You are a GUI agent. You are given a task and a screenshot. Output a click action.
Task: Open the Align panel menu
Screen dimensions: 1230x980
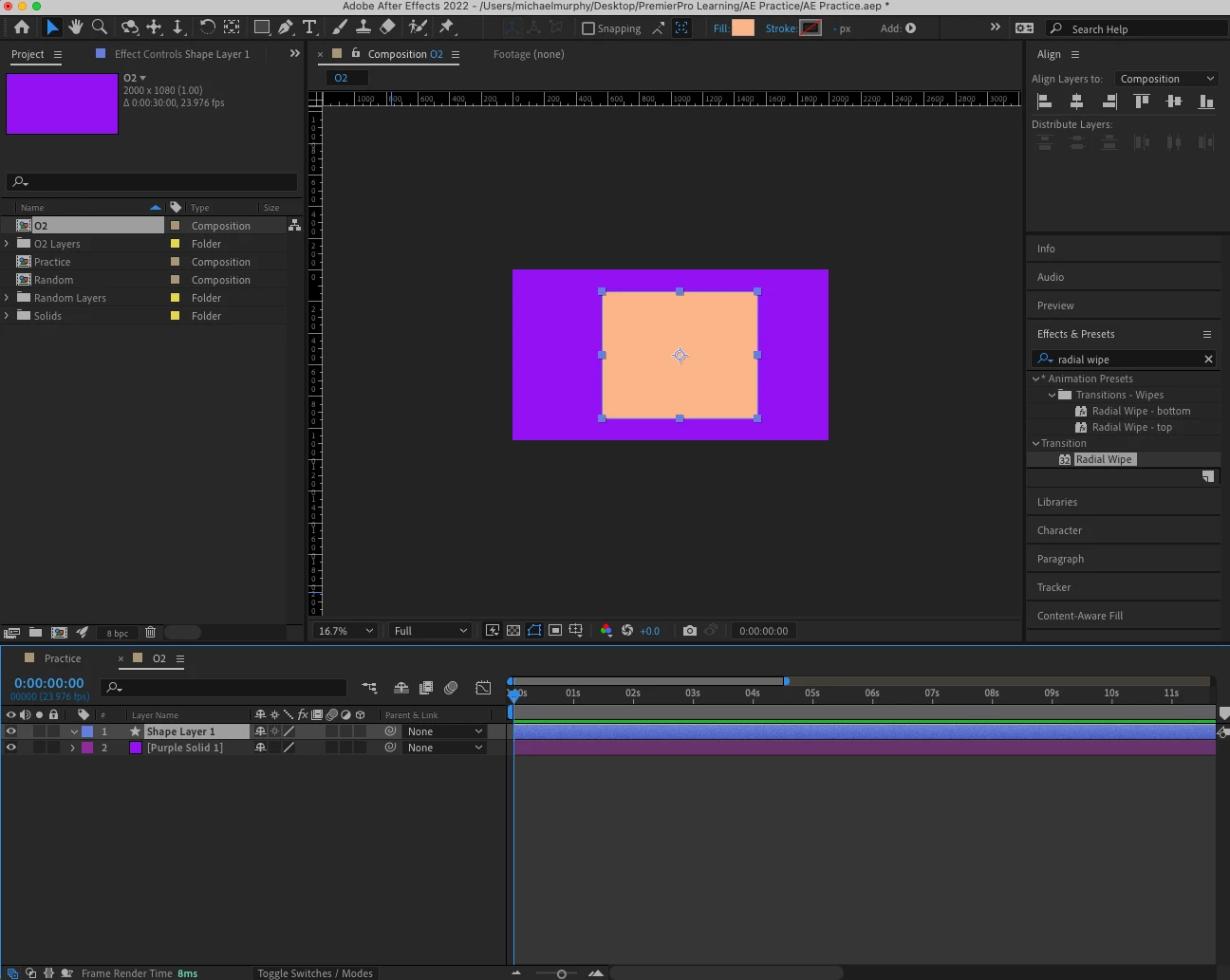[1075, 54]
